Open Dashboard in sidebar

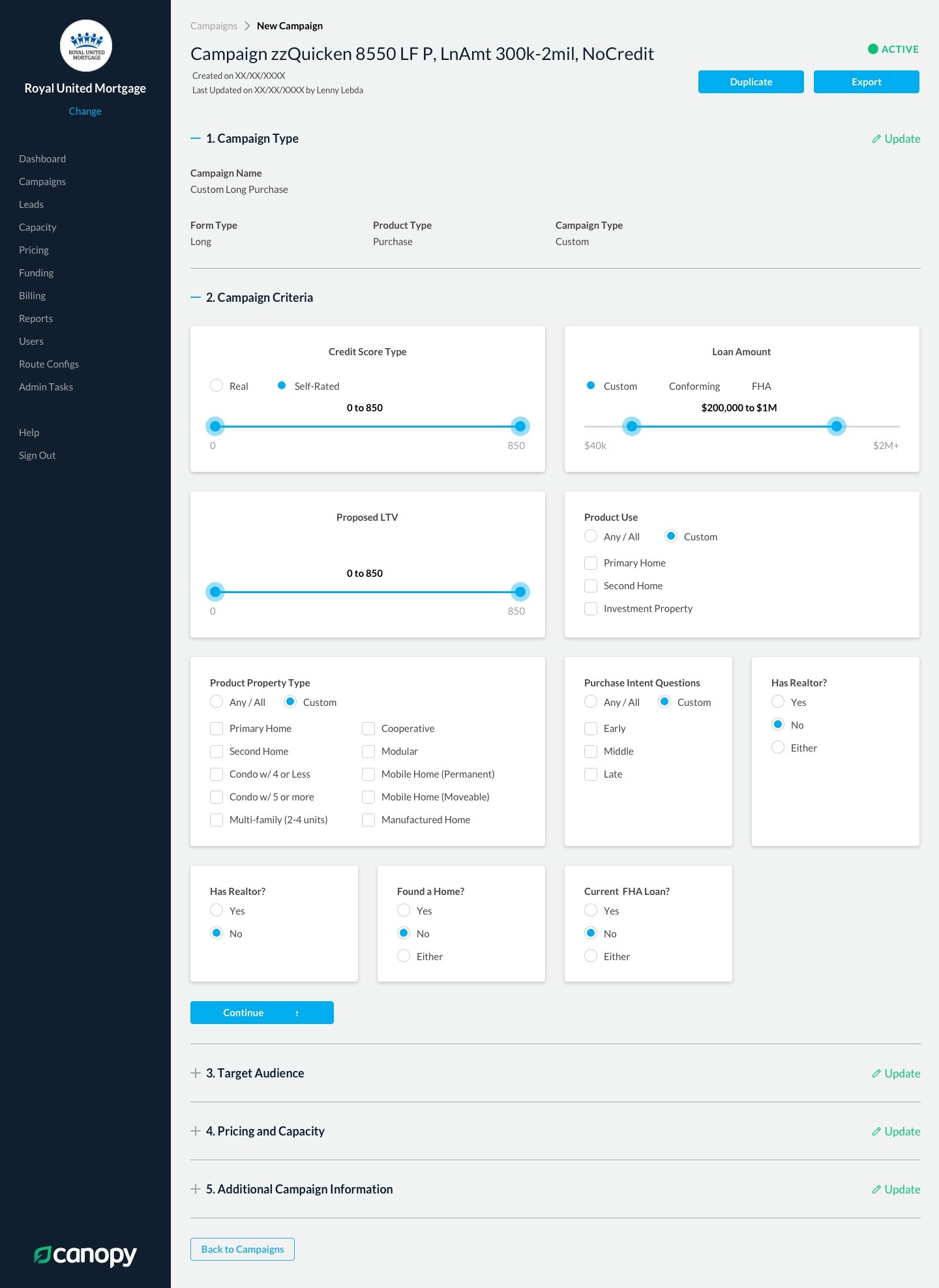click(42, 158)
